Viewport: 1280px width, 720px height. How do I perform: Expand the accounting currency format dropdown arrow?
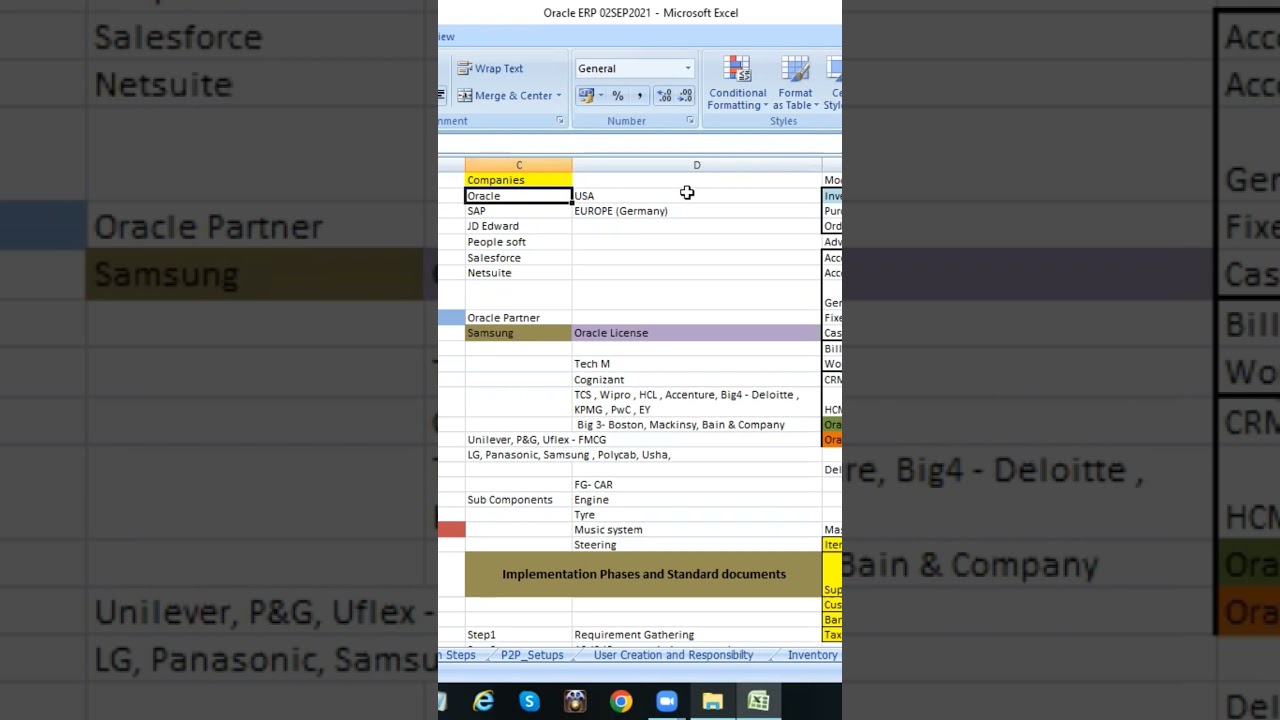point(601,96)
